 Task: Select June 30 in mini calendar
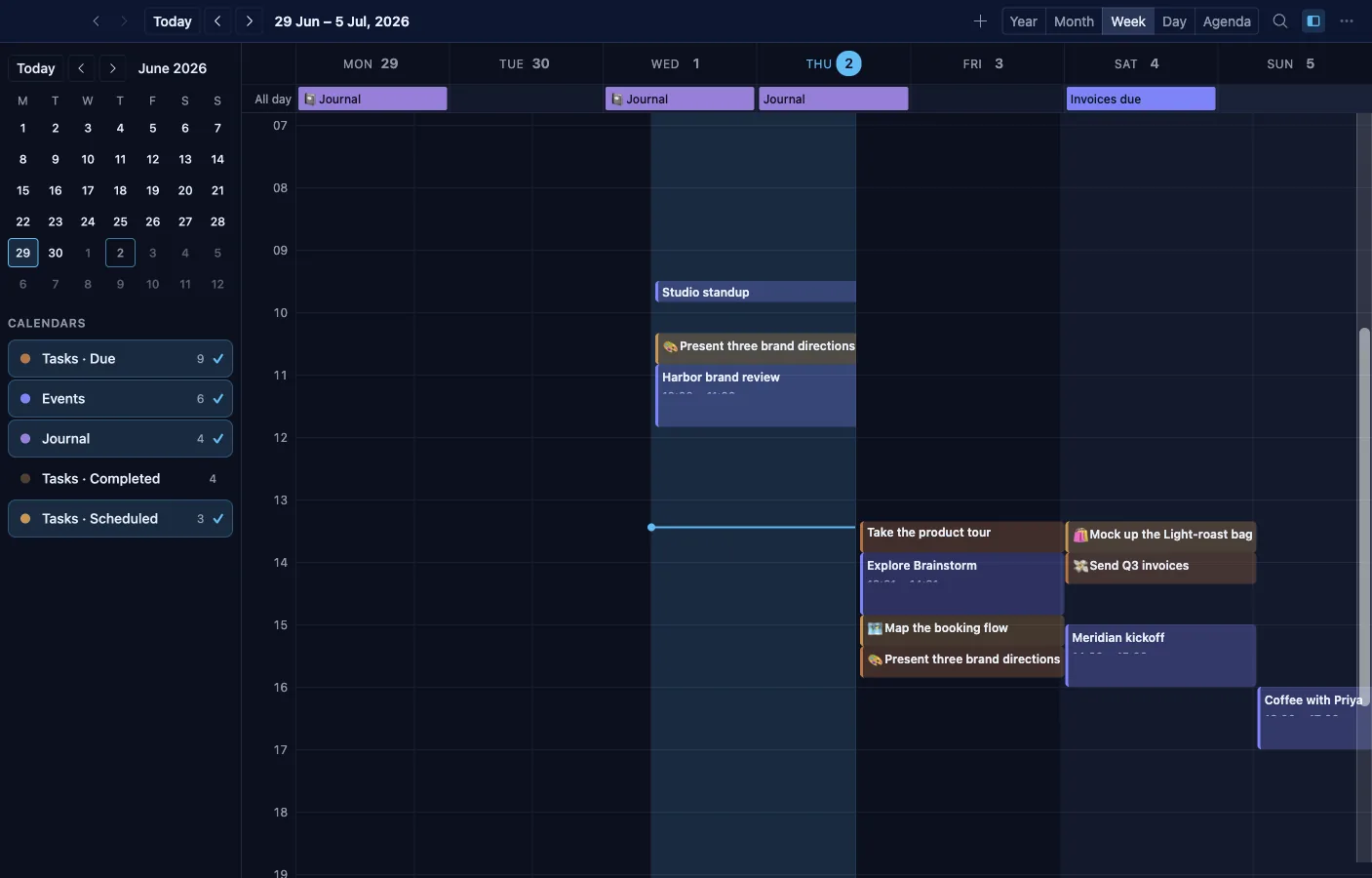pos(56,253)
